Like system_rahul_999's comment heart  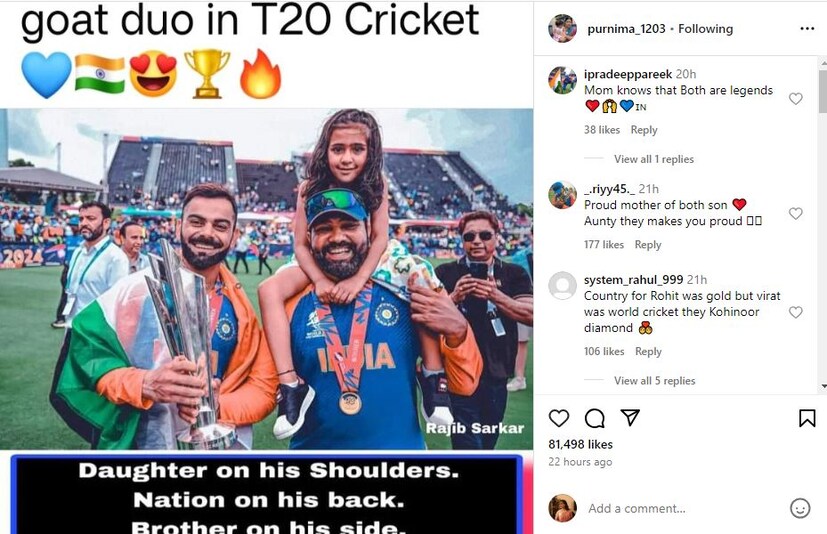click(x=795, y=312)
